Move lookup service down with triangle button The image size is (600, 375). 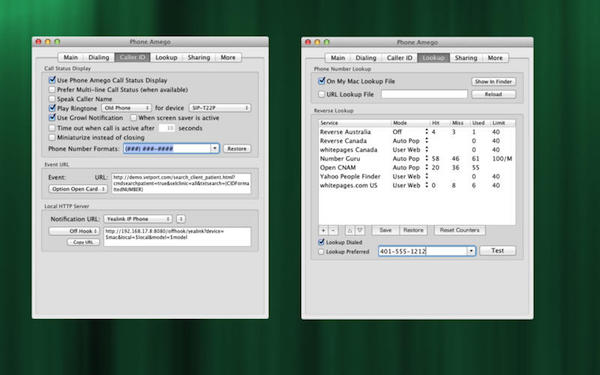[360, 230]
